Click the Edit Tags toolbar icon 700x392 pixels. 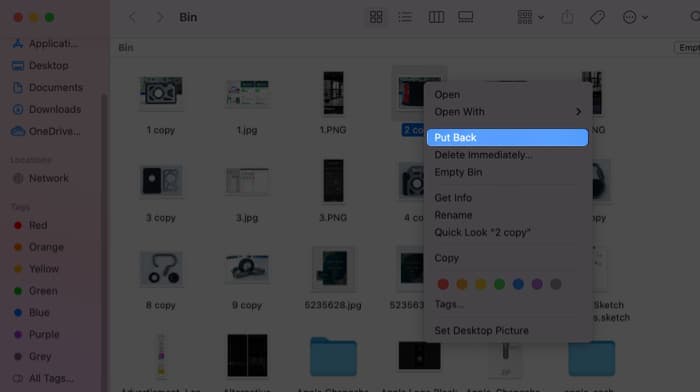tap(597, 17)
